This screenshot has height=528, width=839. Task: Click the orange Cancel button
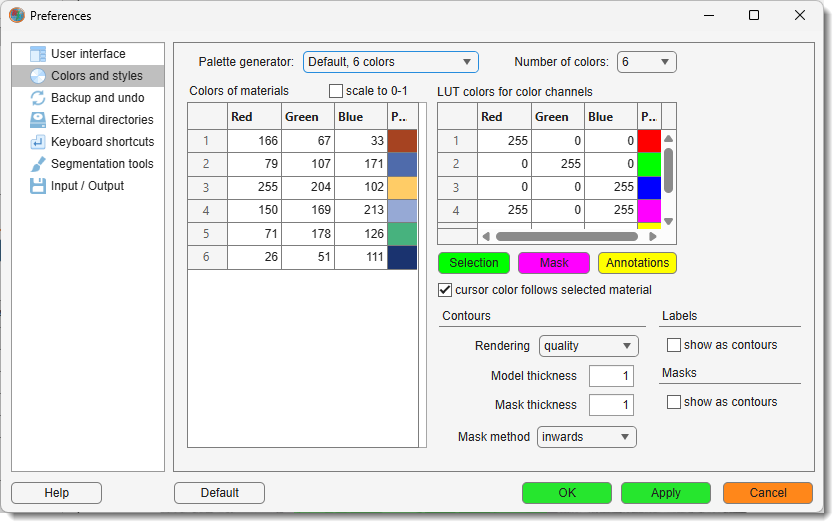pos(768,493)
